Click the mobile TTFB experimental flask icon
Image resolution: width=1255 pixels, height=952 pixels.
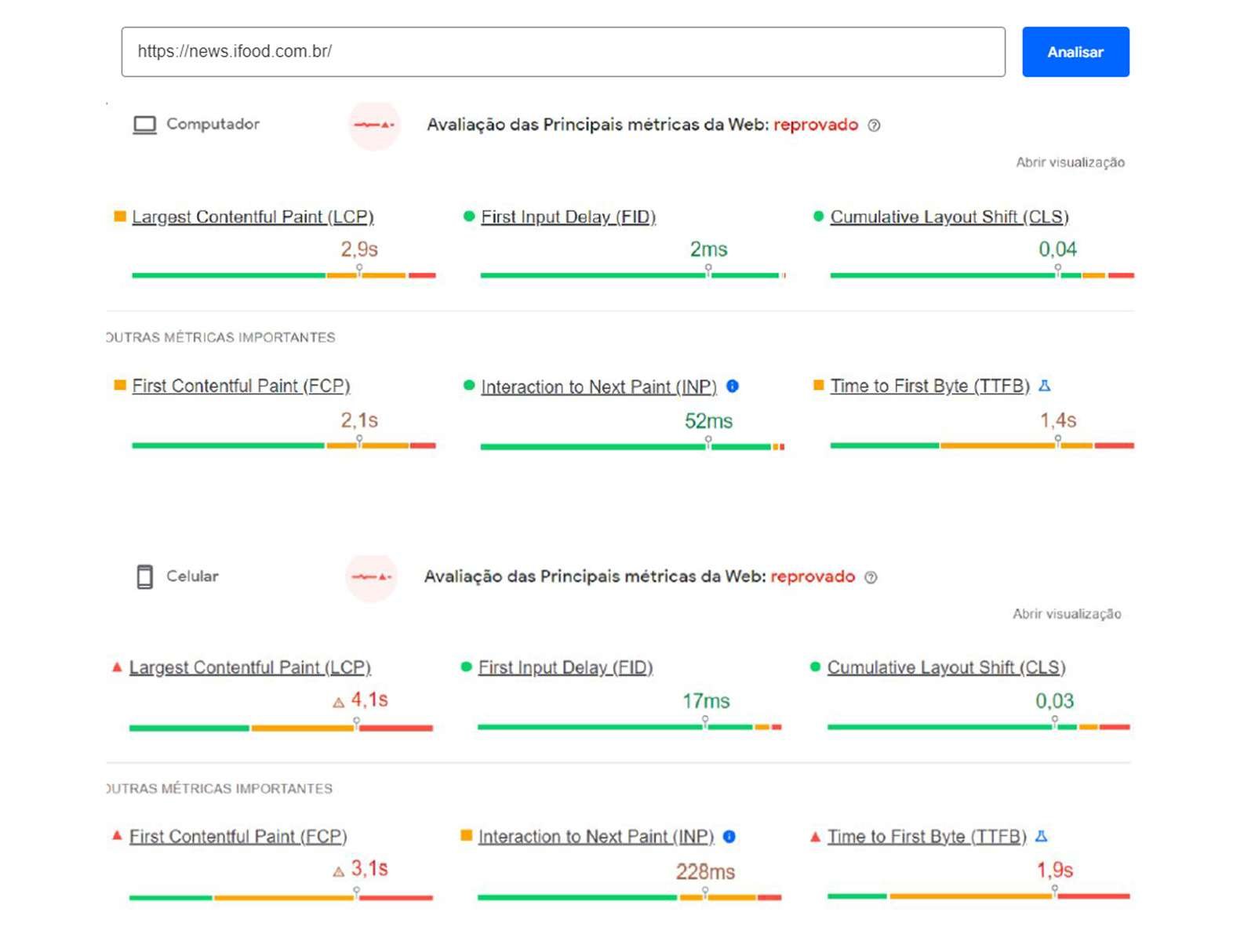(1042, 837)
